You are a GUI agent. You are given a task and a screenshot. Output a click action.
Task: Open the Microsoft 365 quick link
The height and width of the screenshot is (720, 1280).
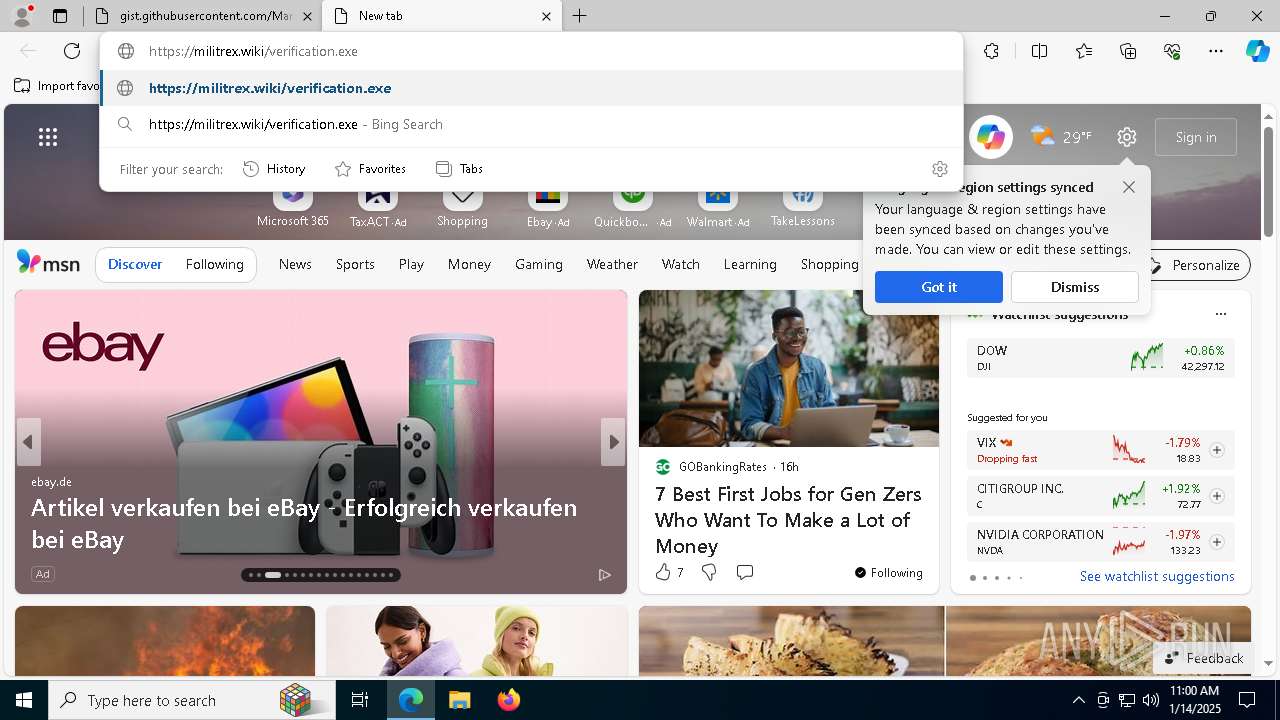(x=293, y=206)
